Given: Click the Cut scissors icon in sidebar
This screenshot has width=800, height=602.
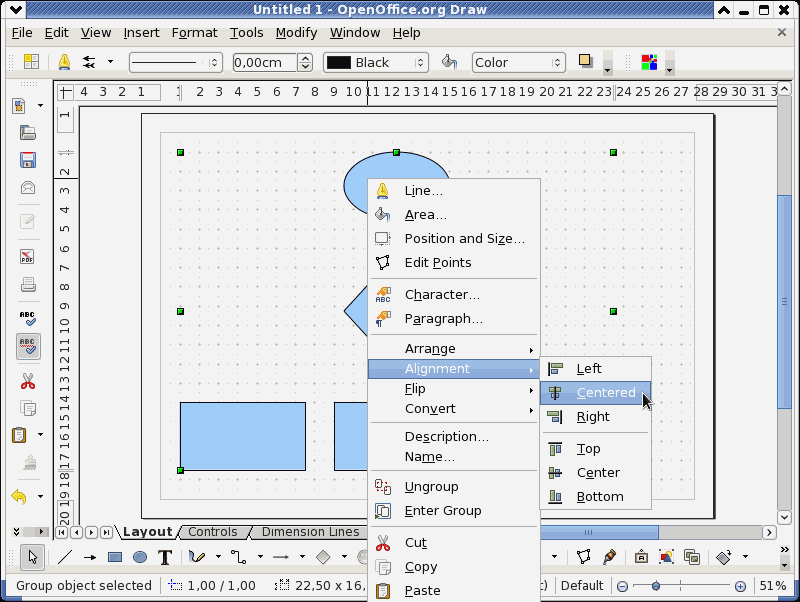Looking at the screenshot, I should click(28, 381).
